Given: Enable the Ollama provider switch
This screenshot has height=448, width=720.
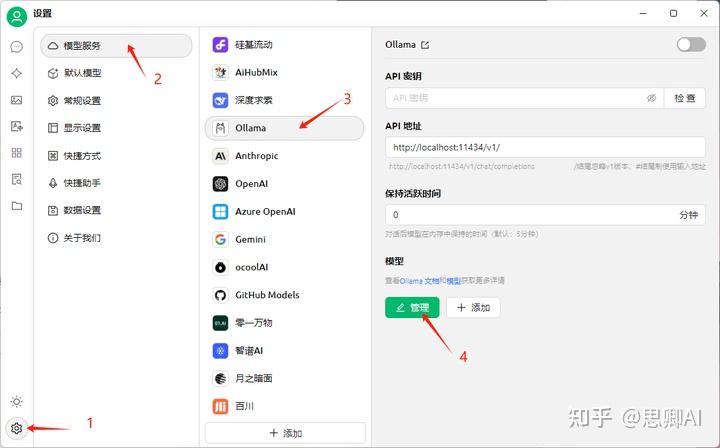Looking at the screenshot, I should click(x=691, y=45).
